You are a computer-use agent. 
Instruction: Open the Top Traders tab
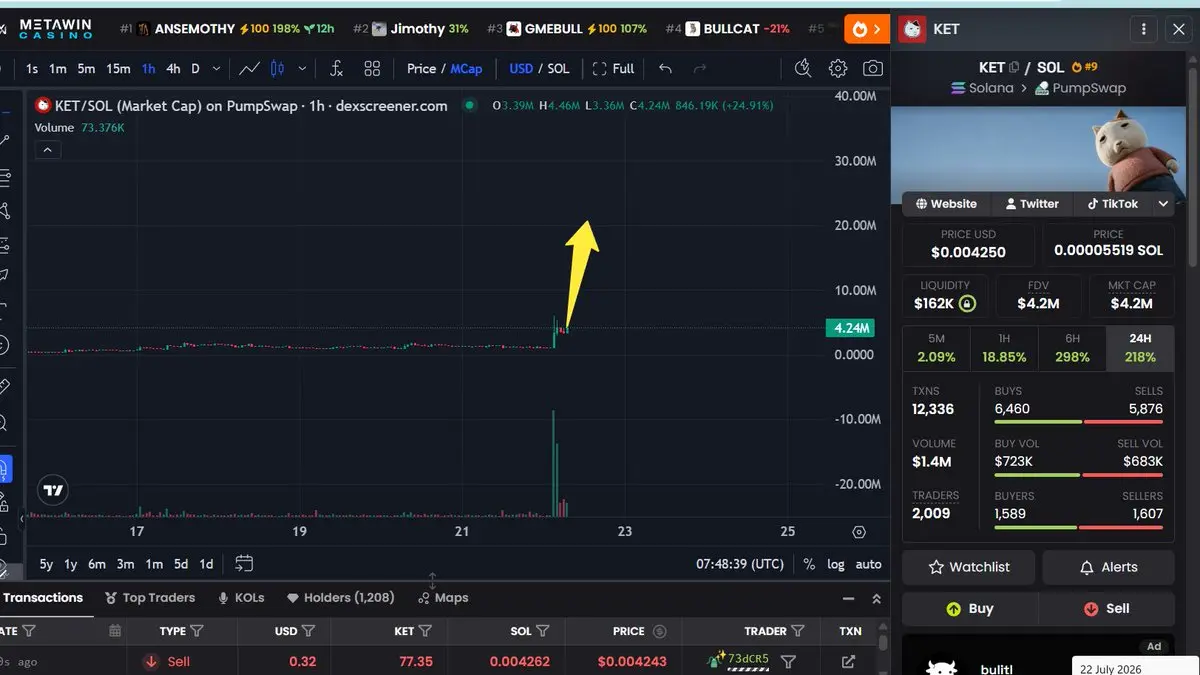click(150, 597)
